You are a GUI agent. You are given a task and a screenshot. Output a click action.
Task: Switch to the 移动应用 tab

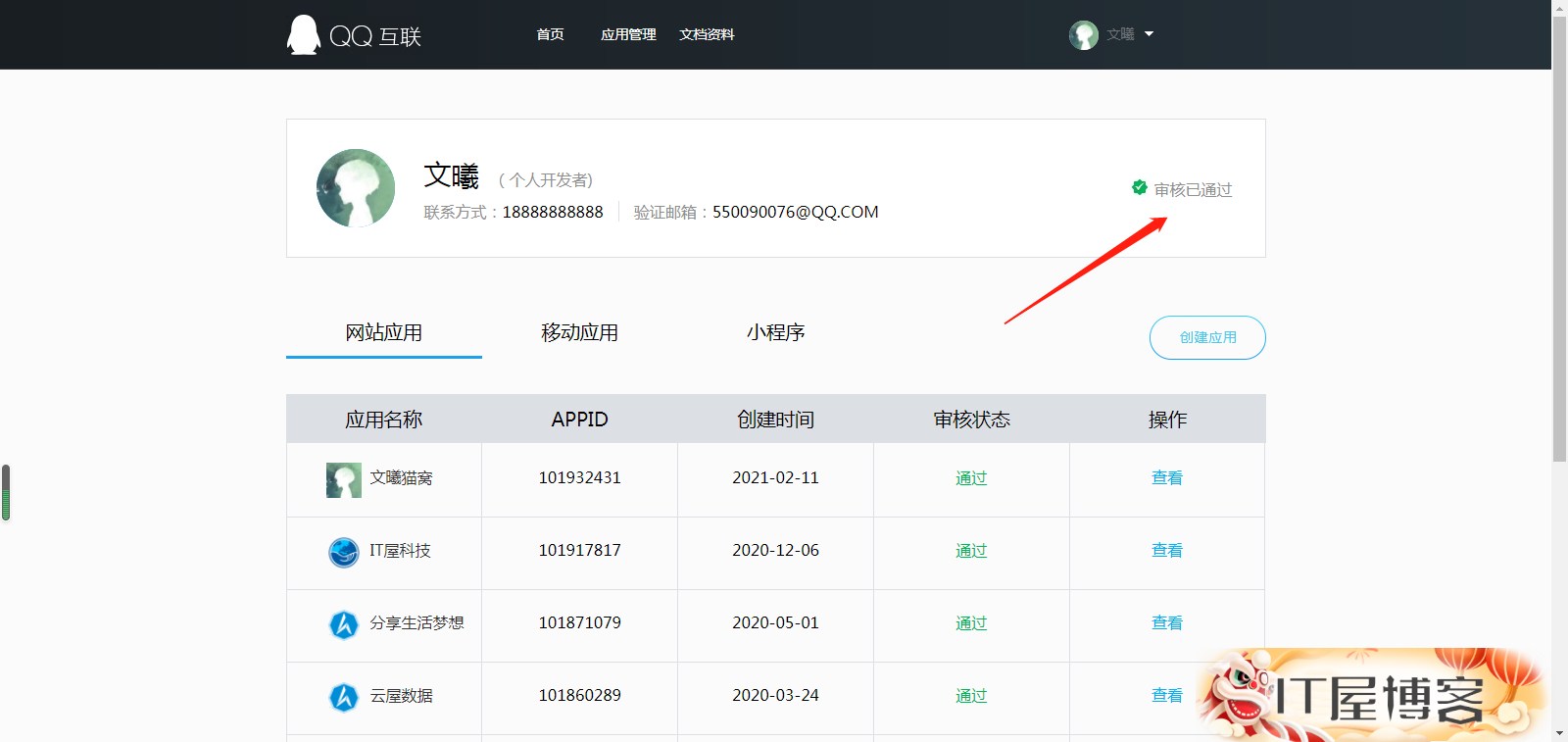[580, 333]
